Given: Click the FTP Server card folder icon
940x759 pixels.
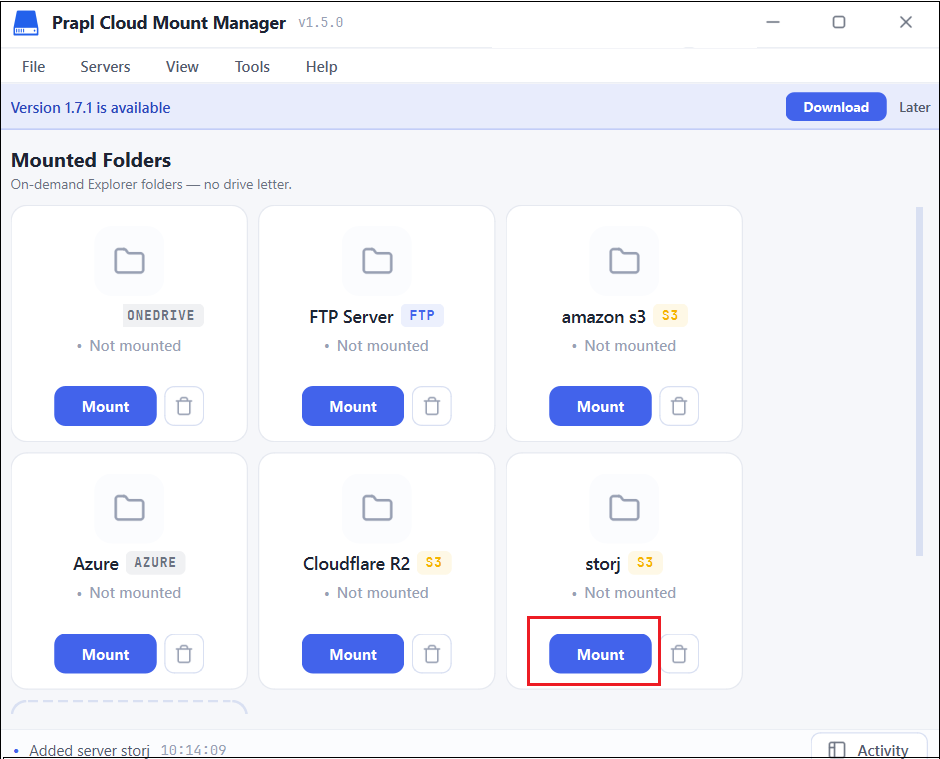Looking at the screenshot, I should point(377,261).
